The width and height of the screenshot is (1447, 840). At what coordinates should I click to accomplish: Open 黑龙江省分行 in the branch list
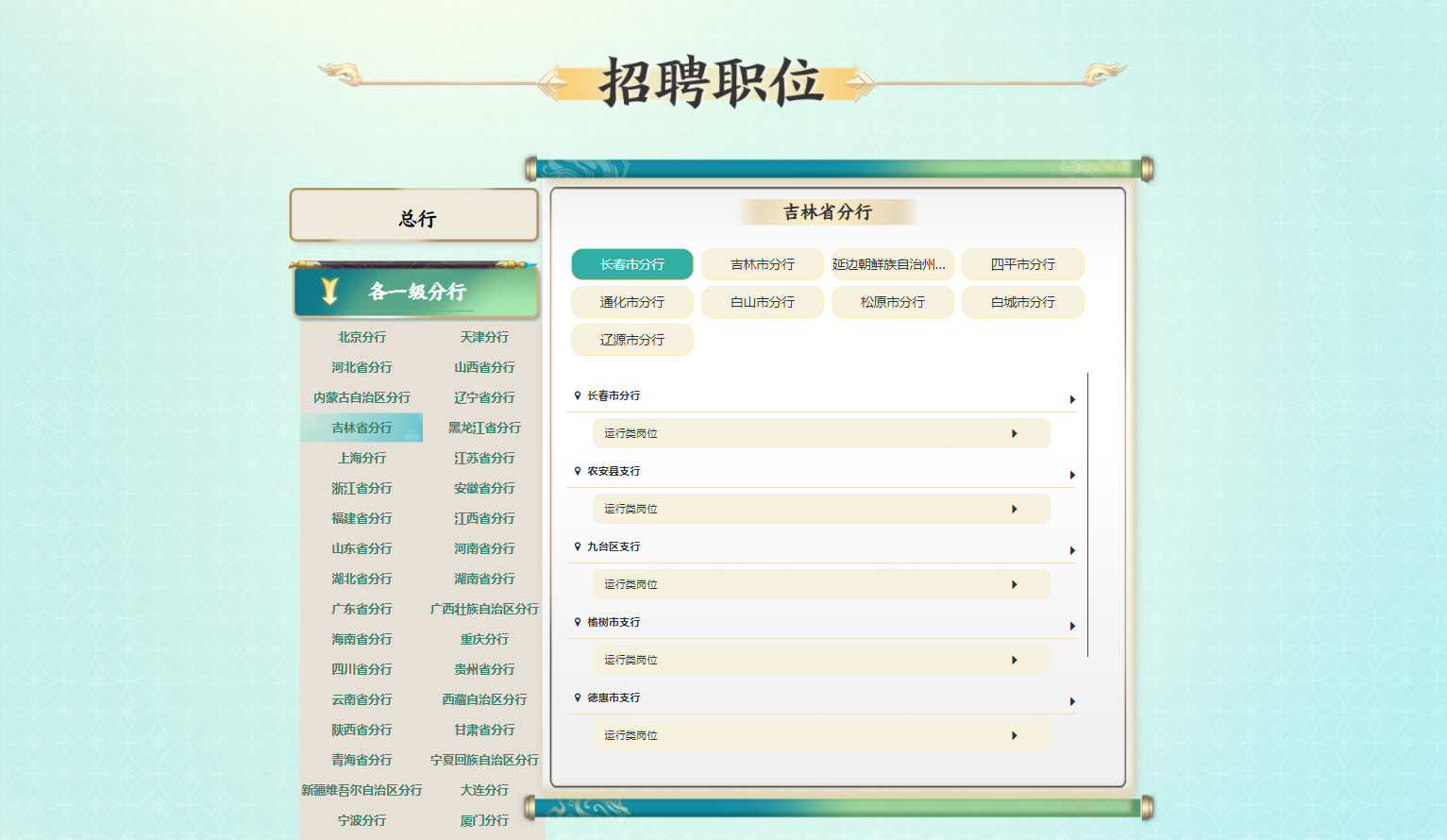[x=484, y=428]
